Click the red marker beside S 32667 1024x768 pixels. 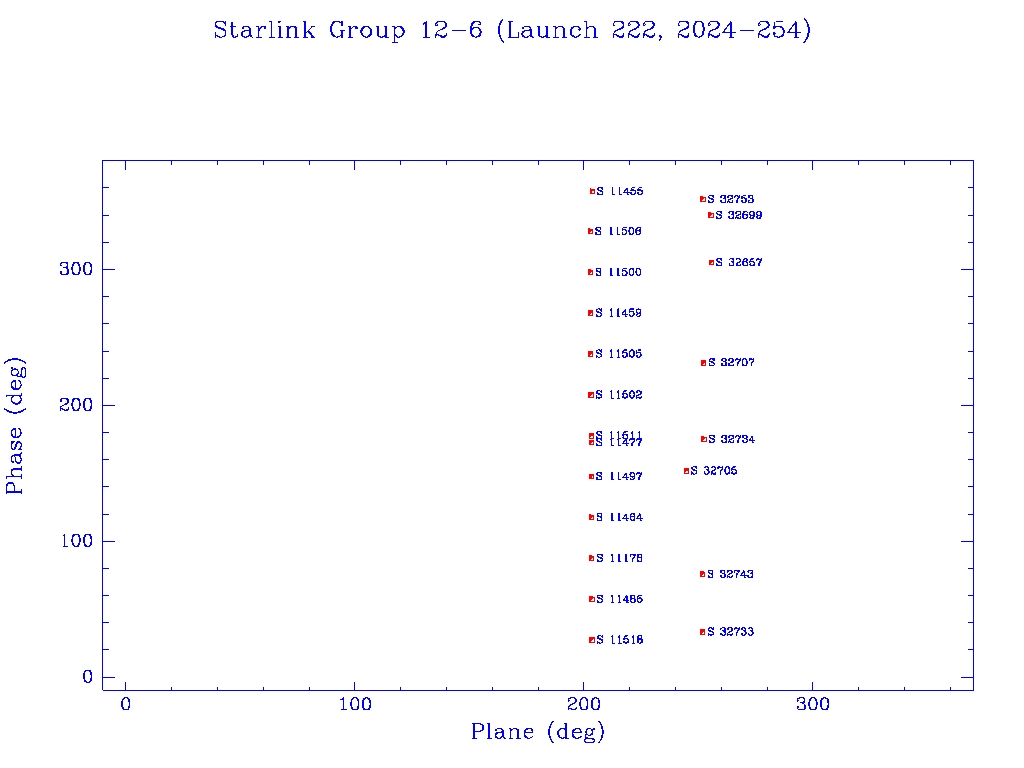[x=711, y=263]
